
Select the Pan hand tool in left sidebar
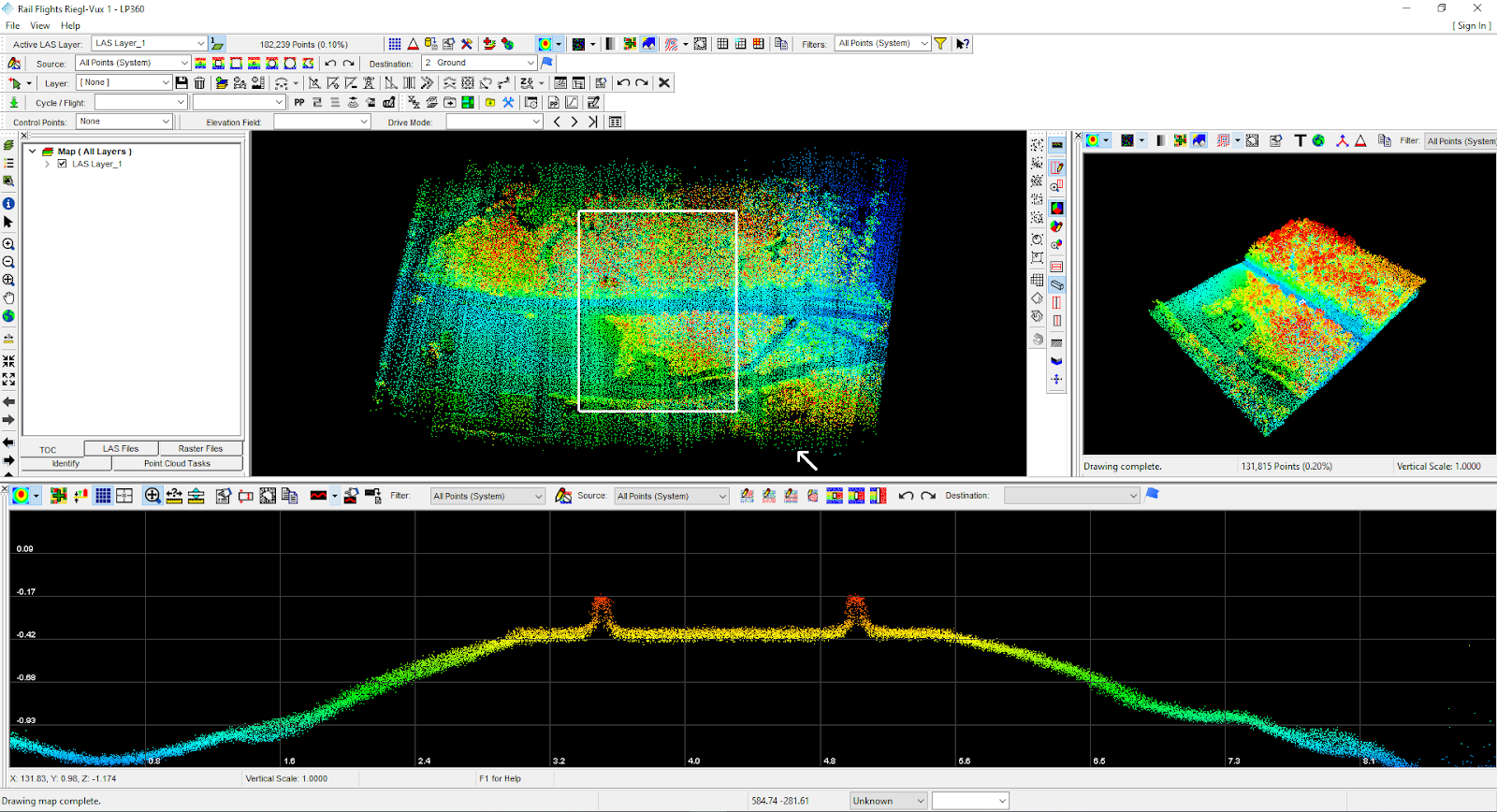pyautogui.click(x=8, y=298)
